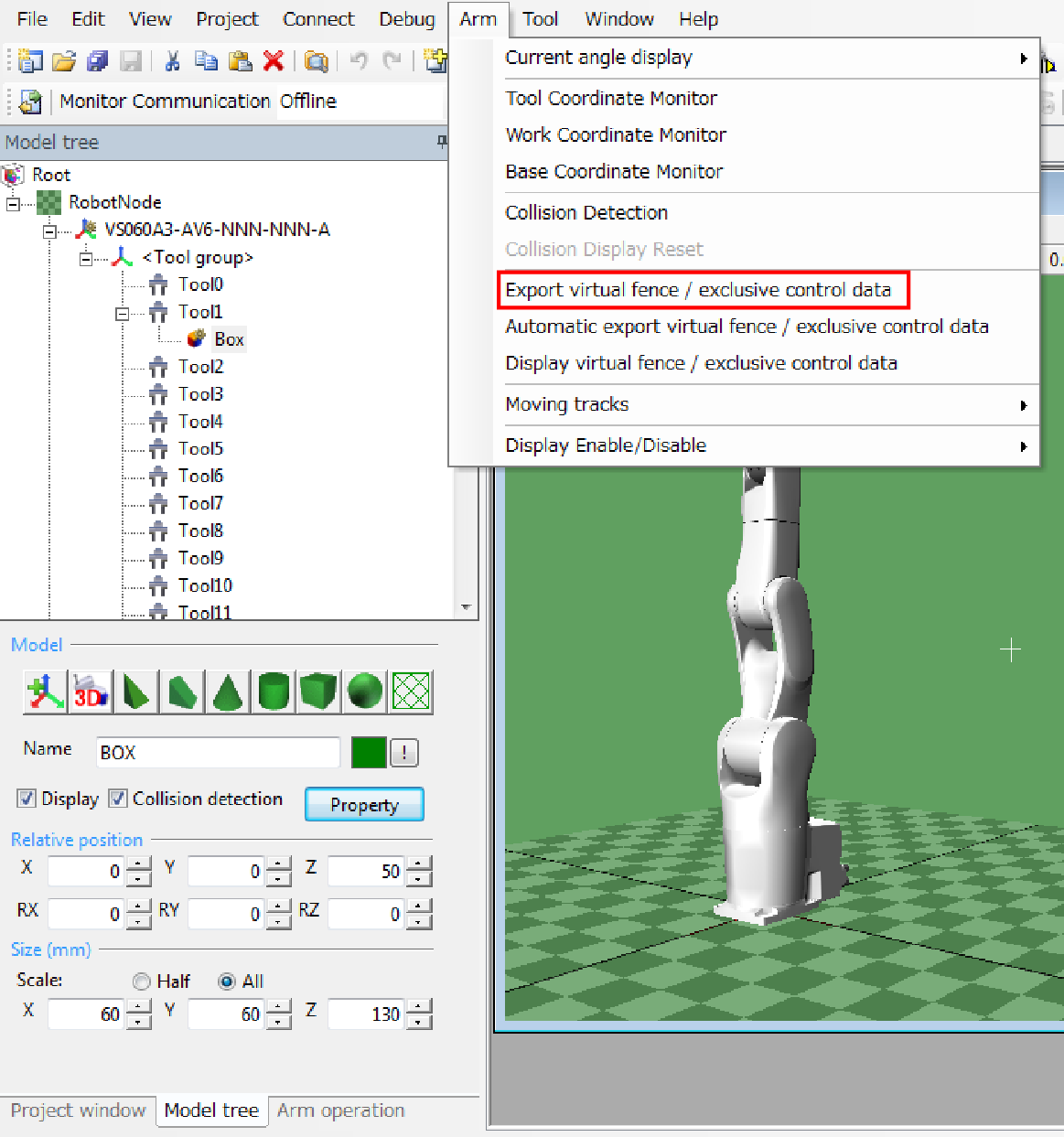Click the exclamation mark button beside Name
1064x1137 pixels.
[403, 753]
